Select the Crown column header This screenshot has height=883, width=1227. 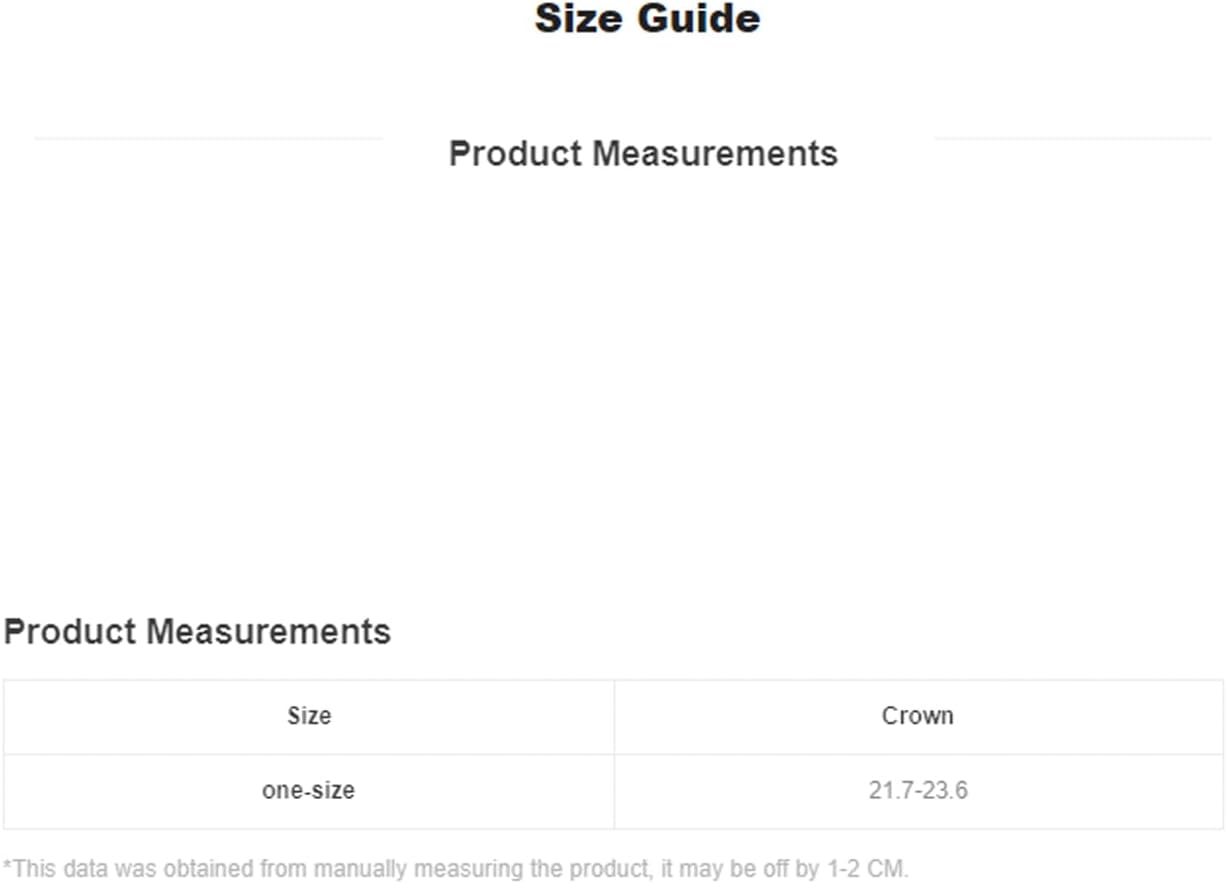(x=917, y=716)
